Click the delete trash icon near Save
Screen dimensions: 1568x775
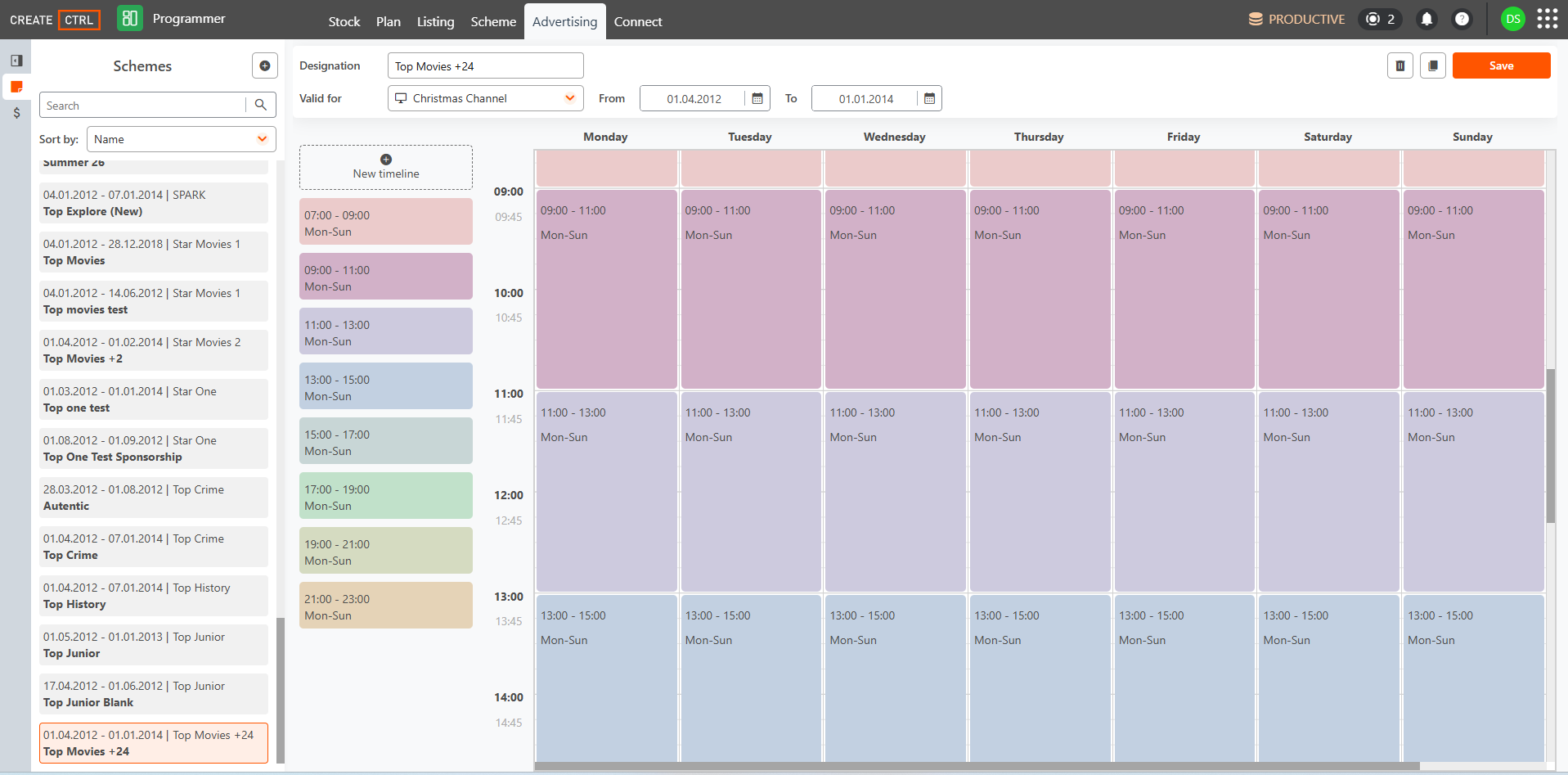pyautogui.click(x=1400, y=65)
